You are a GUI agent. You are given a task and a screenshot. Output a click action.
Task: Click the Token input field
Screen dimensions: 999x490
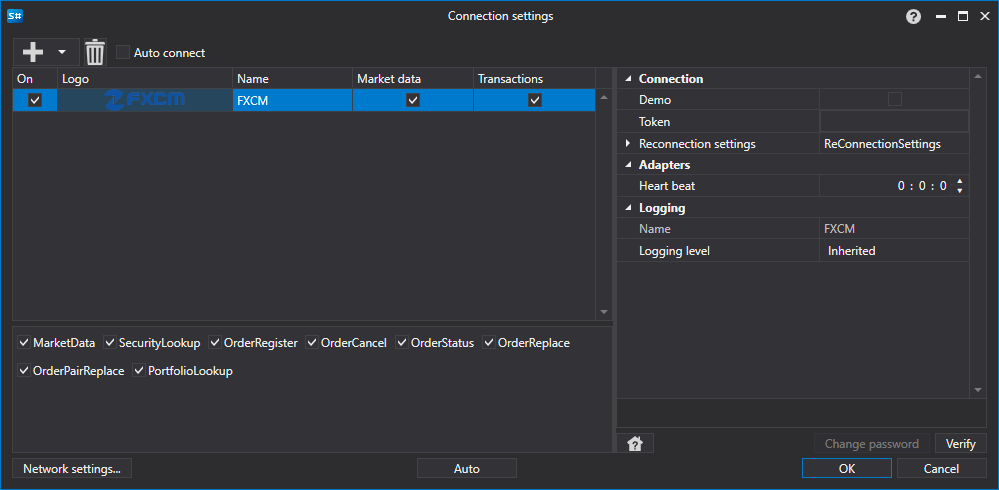pos(894,122)
